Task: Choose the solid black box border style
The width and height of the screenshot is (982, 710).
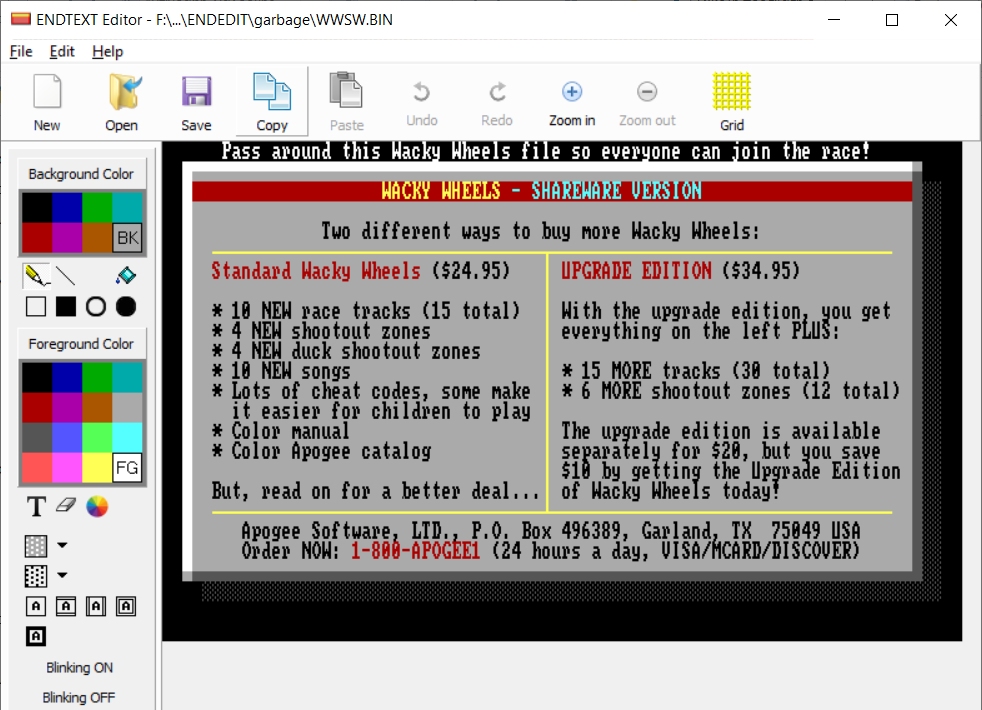Action: coord(36,636)
